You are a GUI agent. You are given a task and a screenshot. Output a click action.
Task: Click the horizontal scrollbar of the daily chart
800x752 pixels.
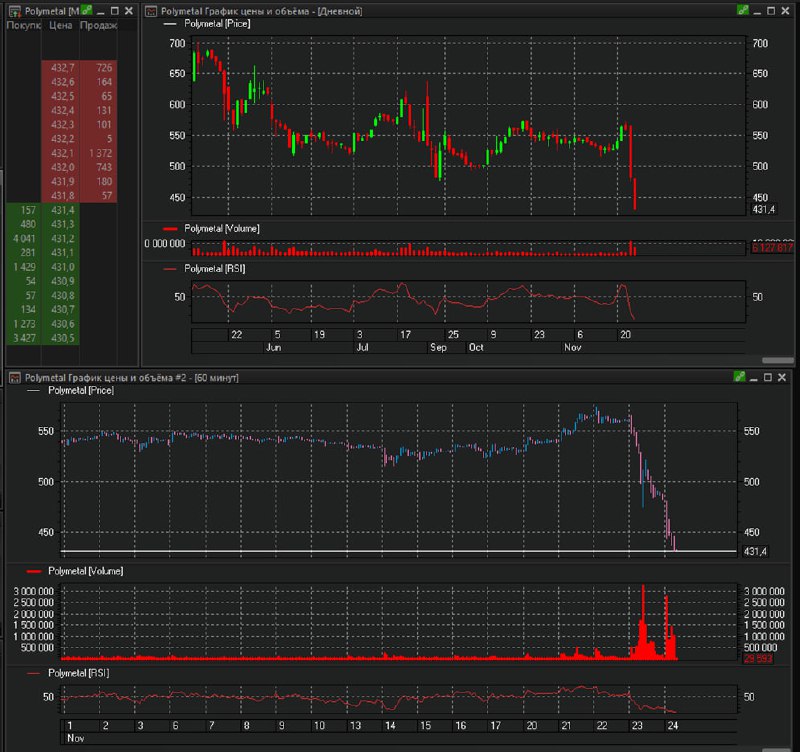tap(778, 360)
